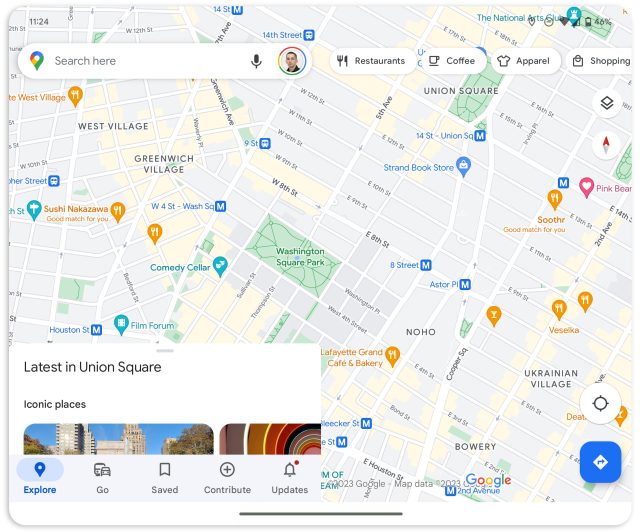
Task: Select the Apparel category chip
Action: pyautogui.click(x=524, y=61)
